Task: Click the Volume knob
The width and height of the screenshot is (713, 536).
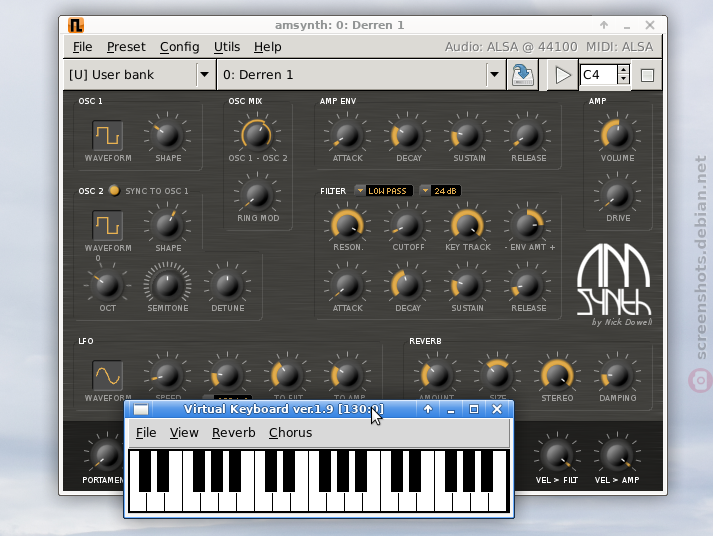Action: pos(617,135)
